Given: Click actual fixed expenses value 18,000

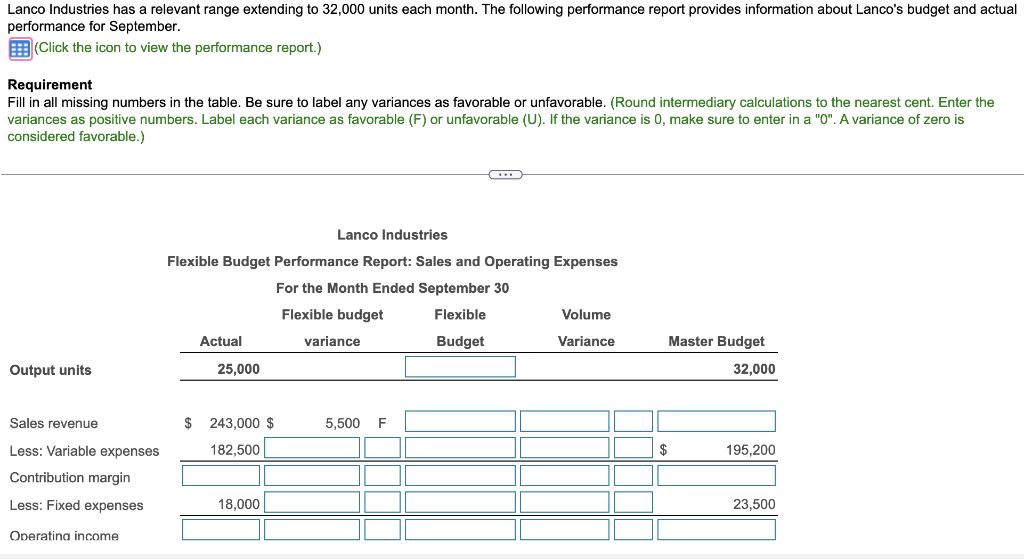Looking at the screenshot, I should pyautogui.click(x=238, y=504).
